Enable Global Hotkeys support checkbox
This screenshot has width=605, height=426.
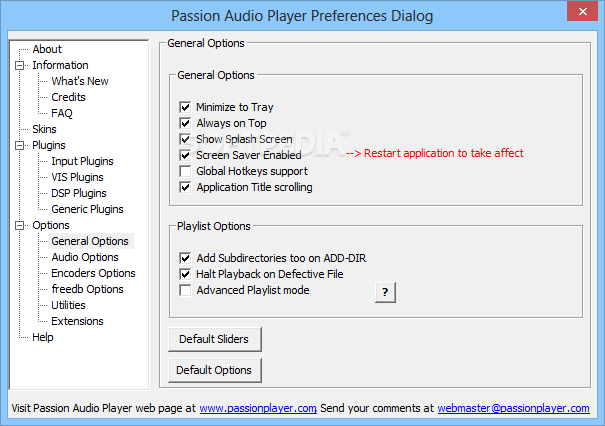pos(185,171)
